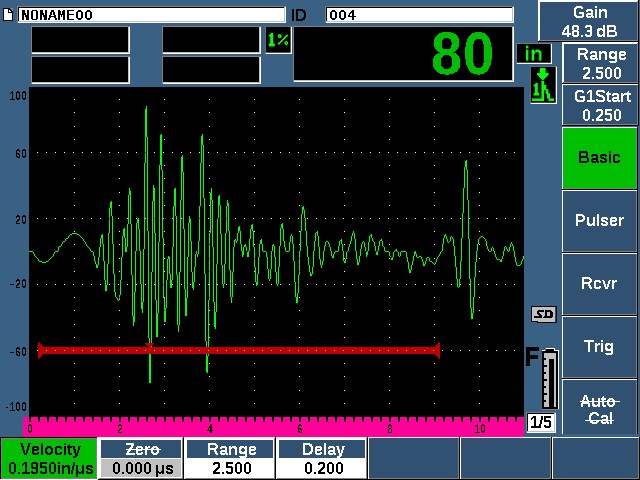Select the Delay parameter box

click(322, 458)
